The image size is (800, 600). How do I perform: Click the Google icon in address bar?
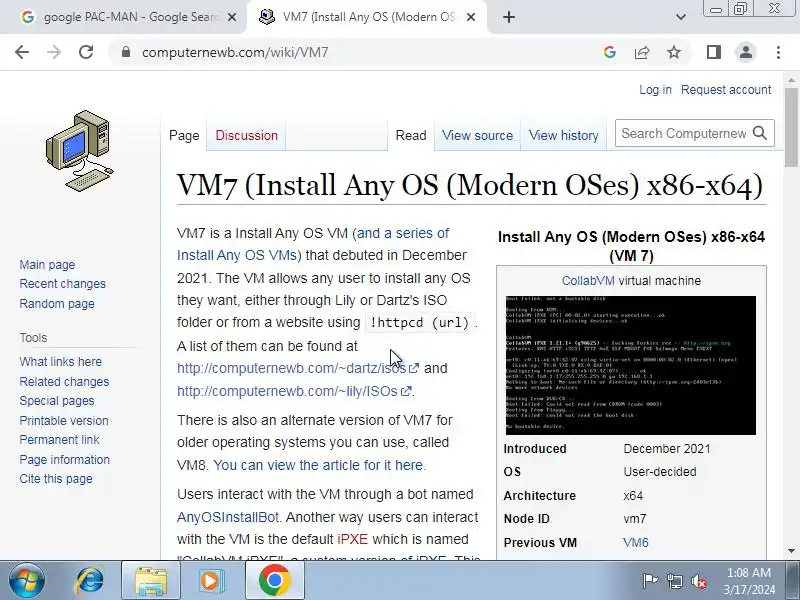[610, 52]
